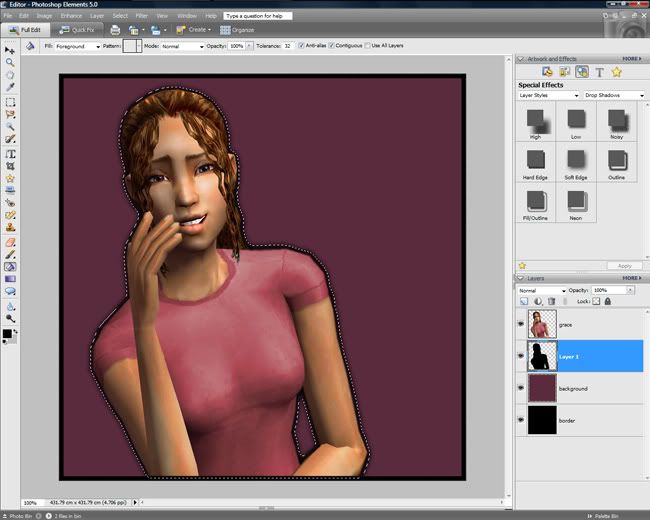Open the Drop Shadows dropdown
This screenshot has width=650, height=520.
(x=614, y=95)
